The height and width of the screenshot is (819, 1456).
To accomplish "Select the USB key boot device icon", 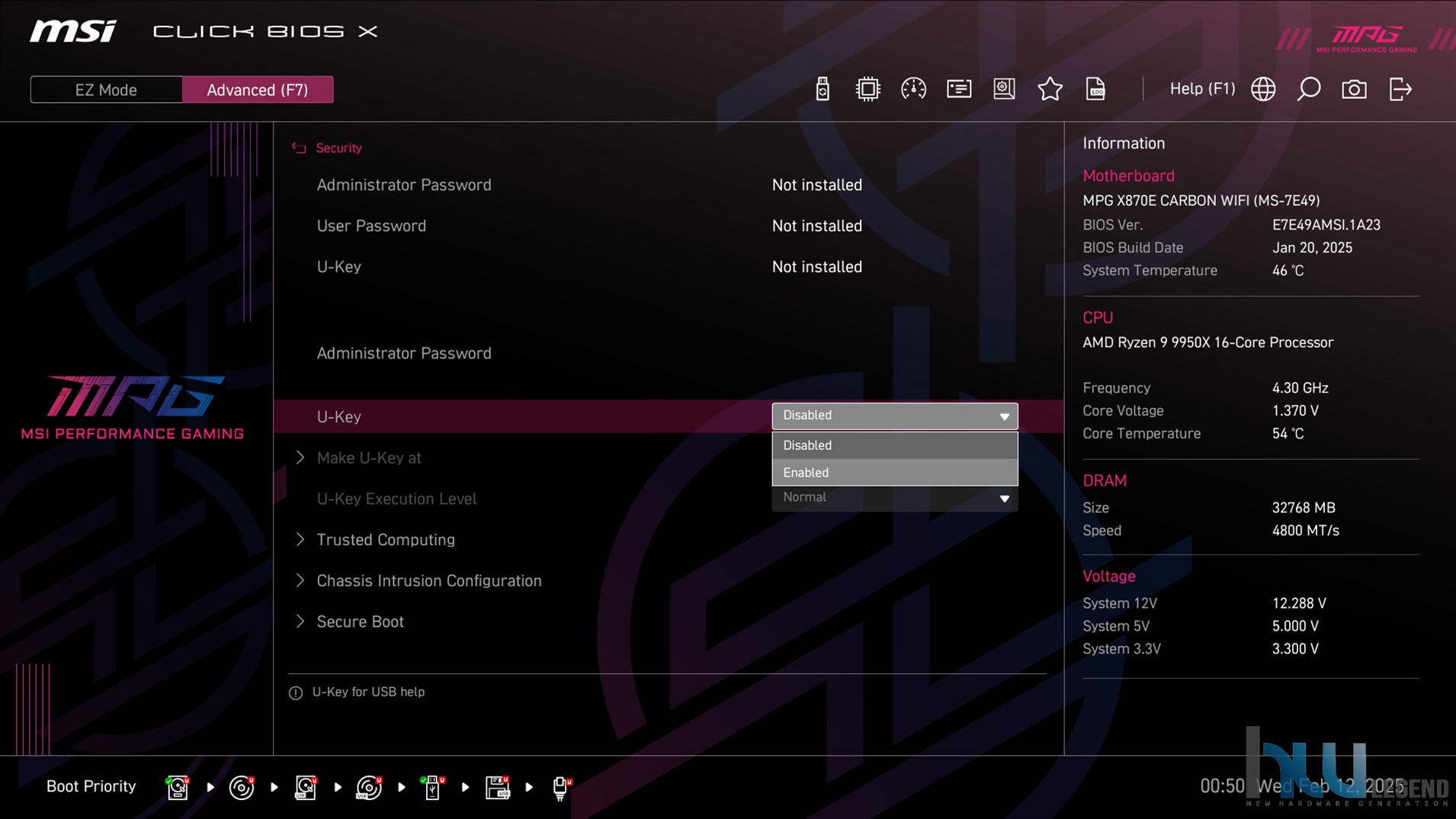I will coord(432,787).
